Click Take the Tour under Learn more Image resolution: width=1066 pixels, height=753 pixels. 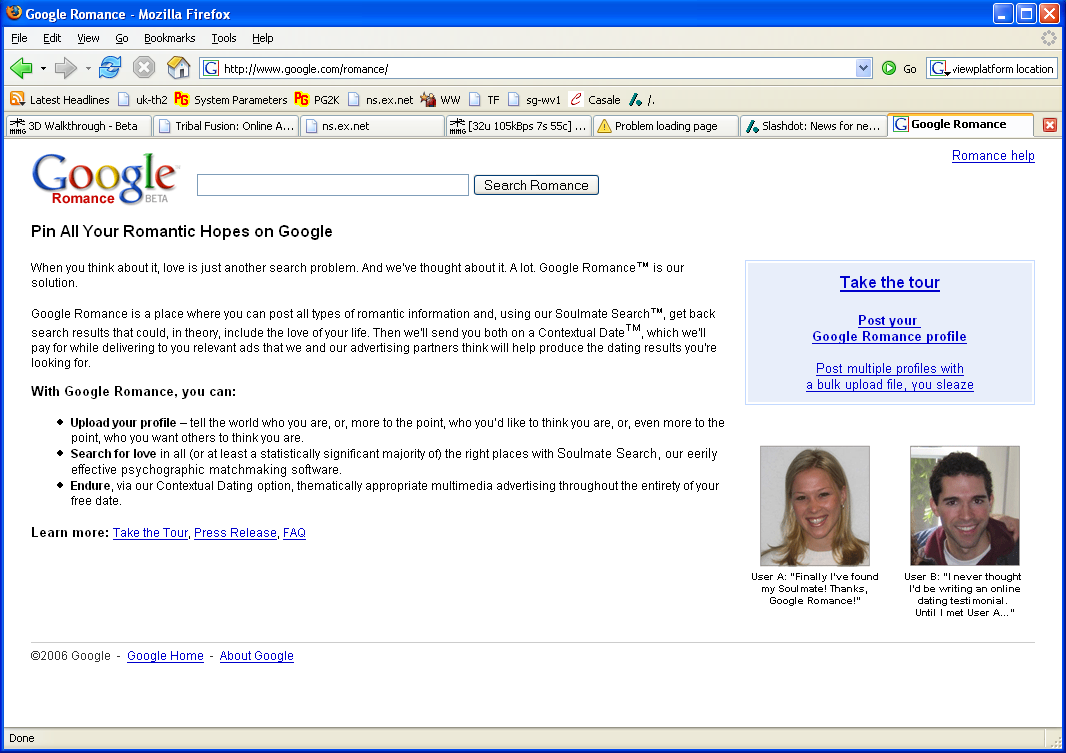pos(150,533)
